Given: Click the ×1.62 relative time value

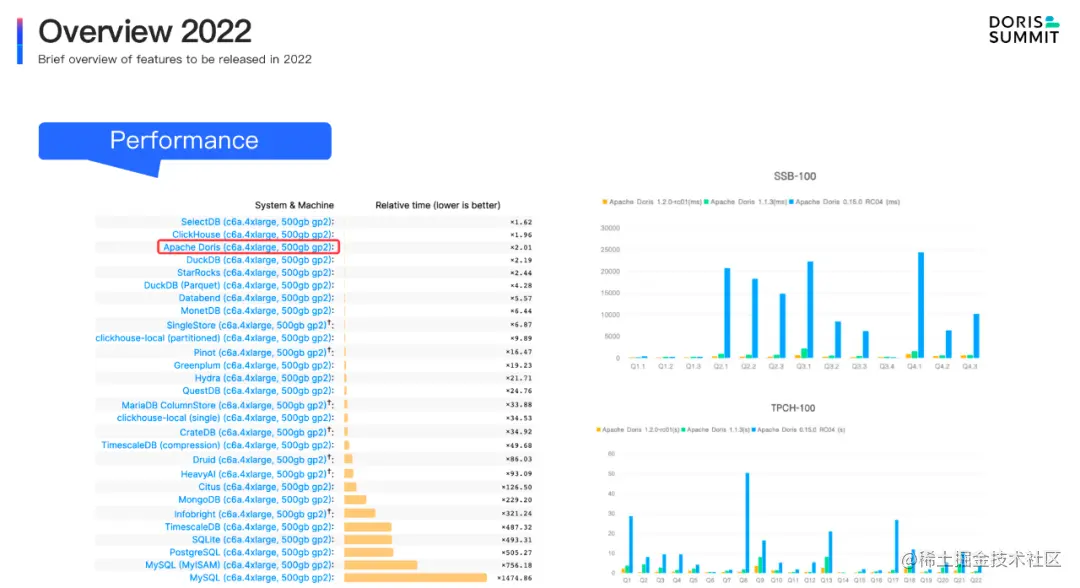Looking at the screenshot, I should (x=521, y=222).
